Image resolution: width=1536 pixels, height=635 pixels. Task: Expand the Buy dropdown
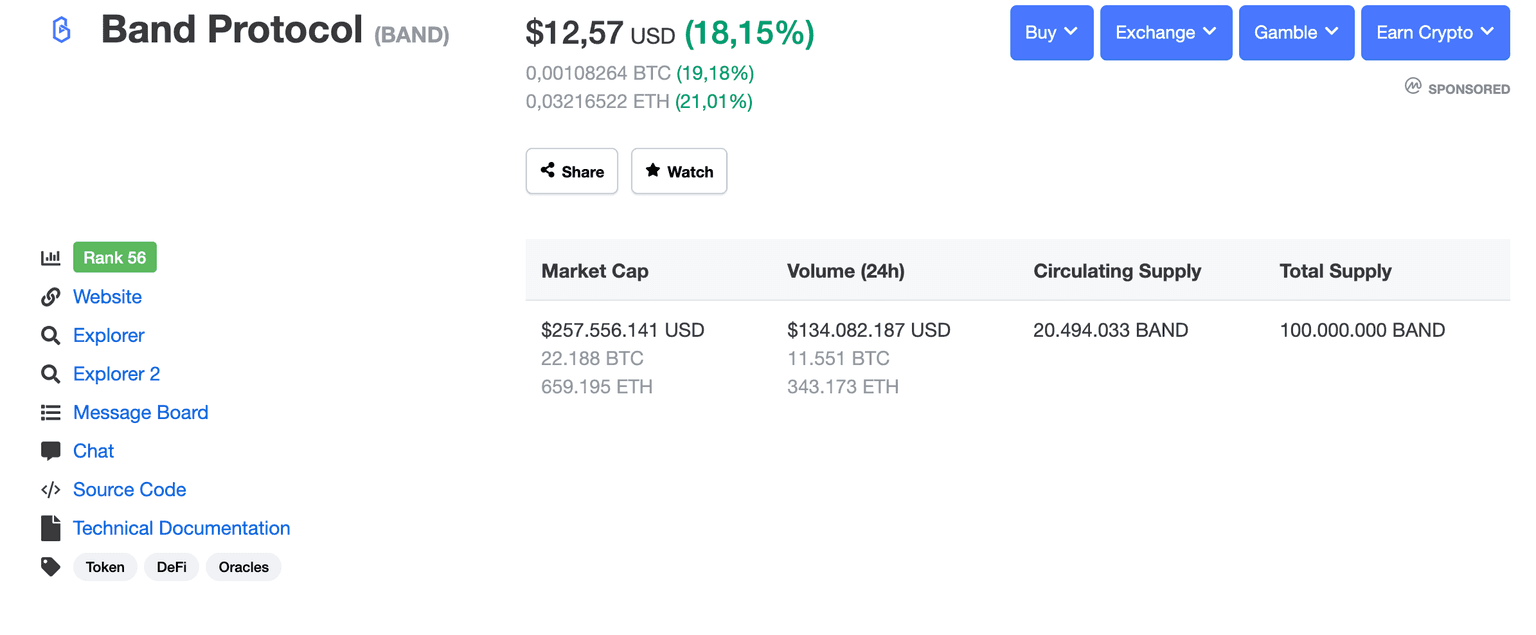pos(1051,33)
